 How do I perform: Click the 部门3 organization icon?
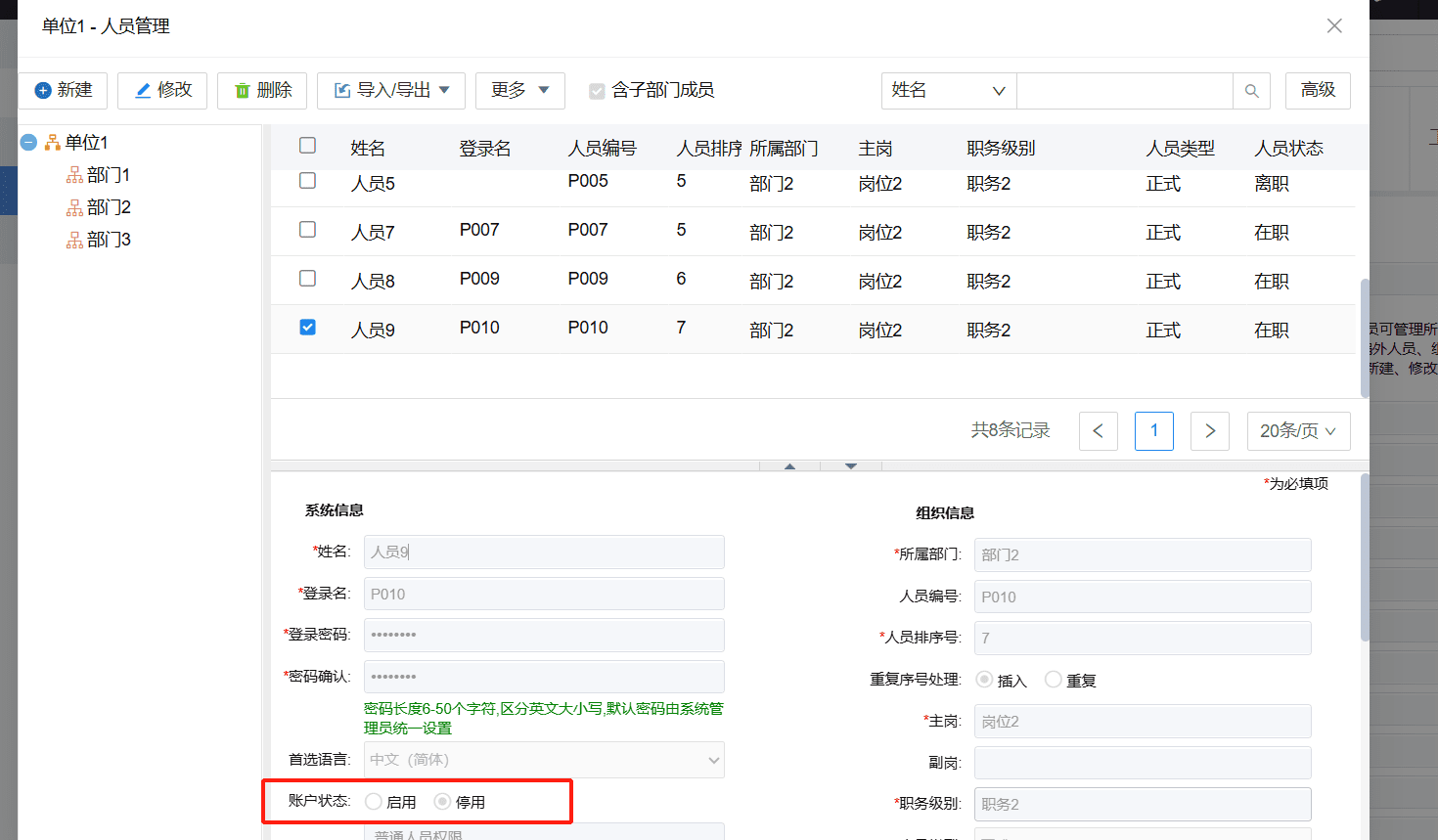pos(74,240)
